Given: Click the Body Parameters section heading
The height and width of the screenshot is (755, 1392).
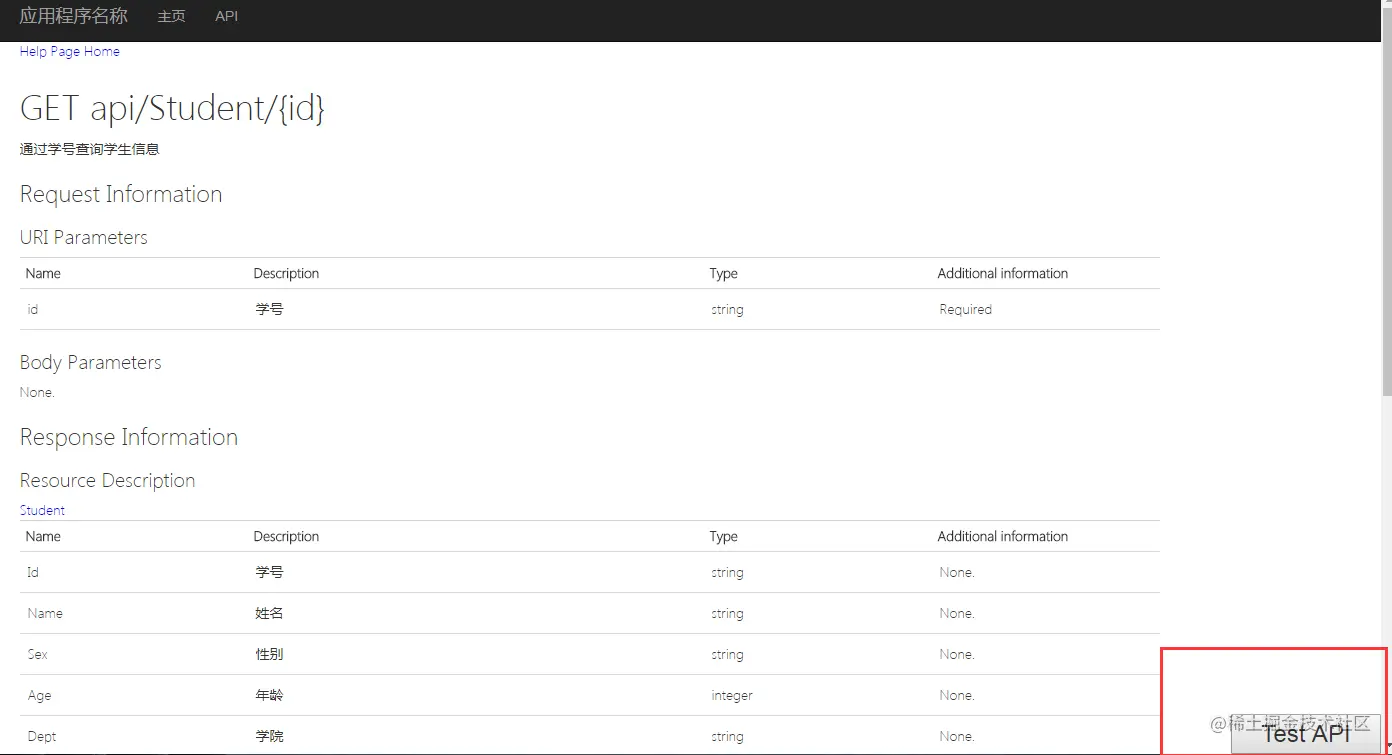Looking at the screenshot, I should click(x=91, y=362).
